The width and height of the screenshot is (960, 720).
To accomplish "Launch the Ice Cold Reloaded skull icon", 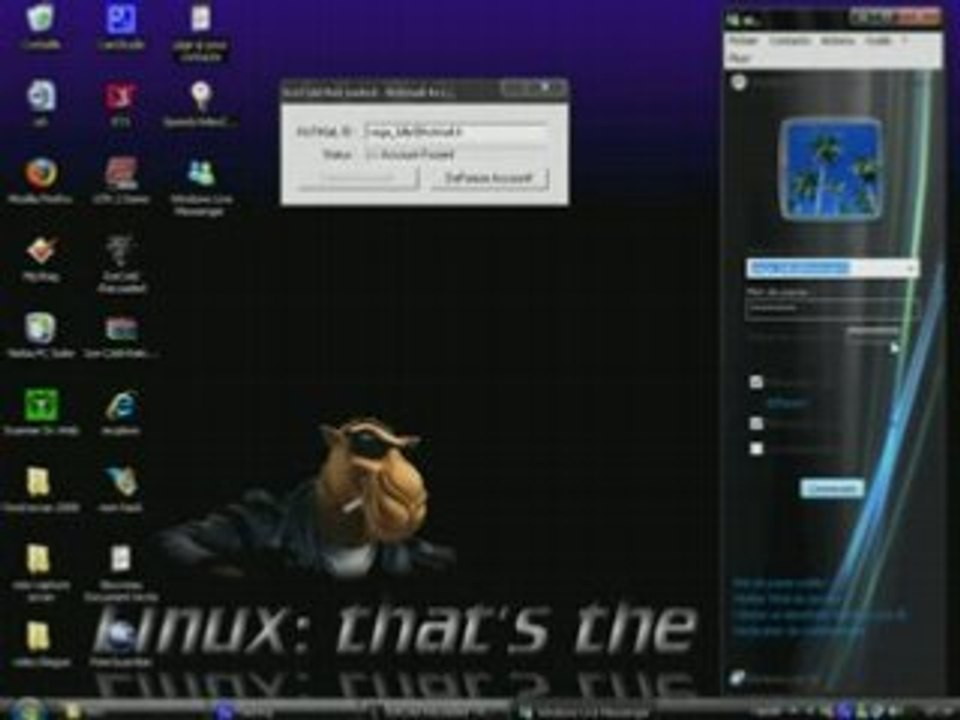I will coord(121,263).
